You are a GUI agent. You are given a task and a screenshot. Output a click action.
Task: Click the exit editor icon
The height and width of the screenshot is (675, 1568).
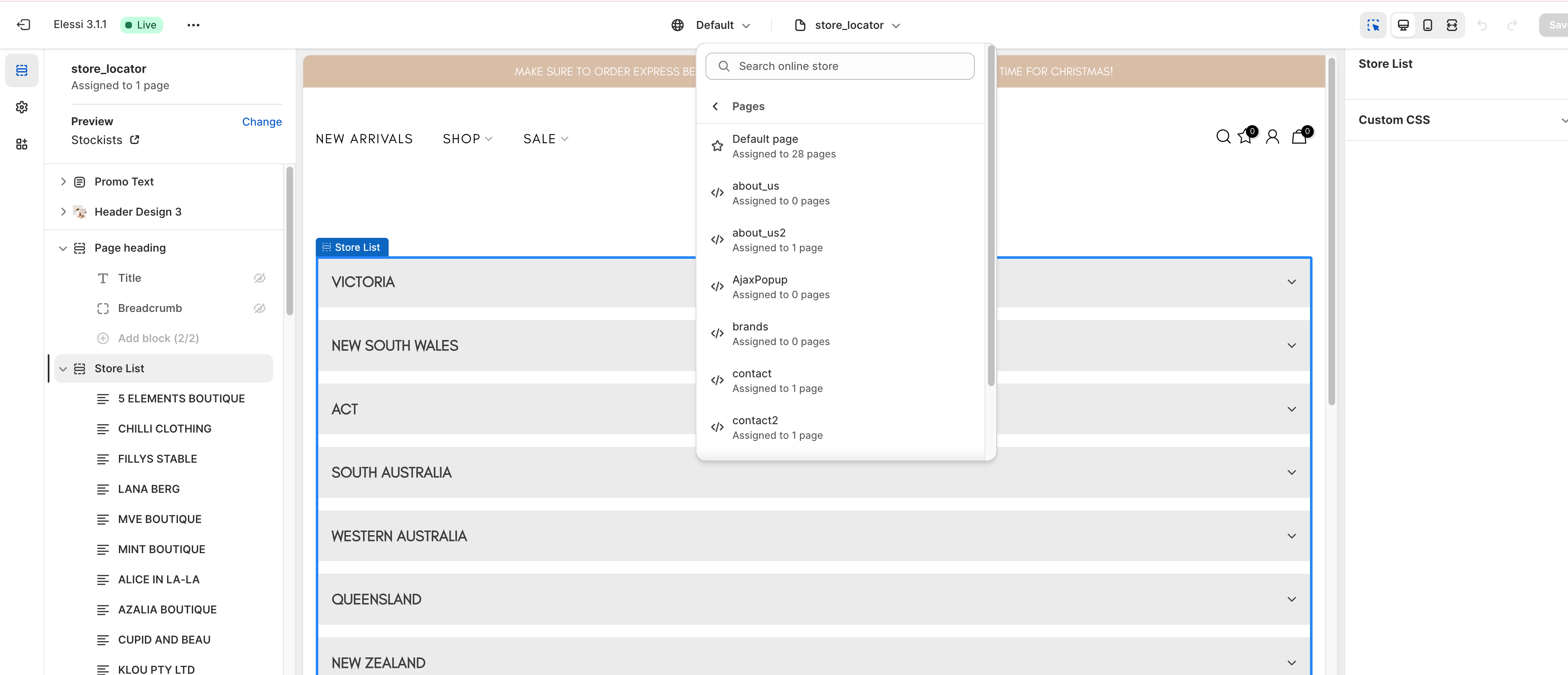(x=23, y=25)
